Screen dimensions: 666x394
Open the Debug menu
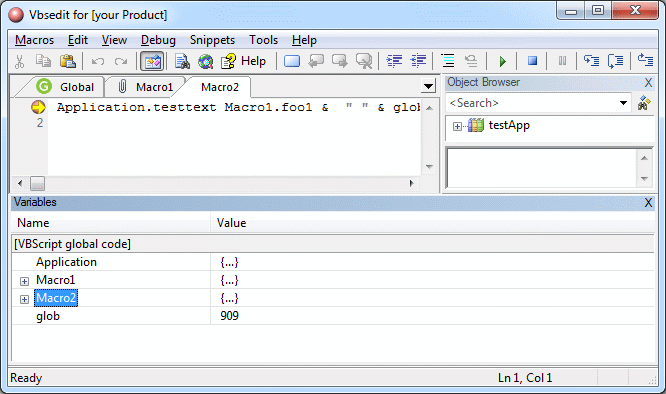click(x=158, y=40)
